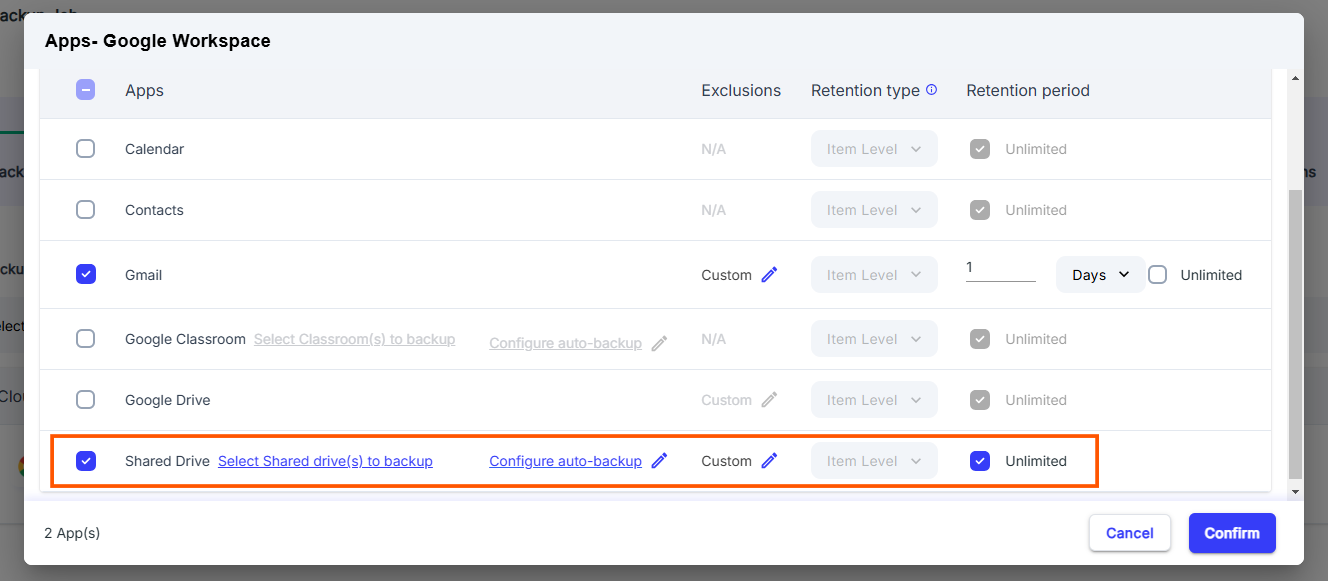Open Contacts' Item Level retention dropdown
This screenshot has width=1328, height=581.
pos(874,209)
